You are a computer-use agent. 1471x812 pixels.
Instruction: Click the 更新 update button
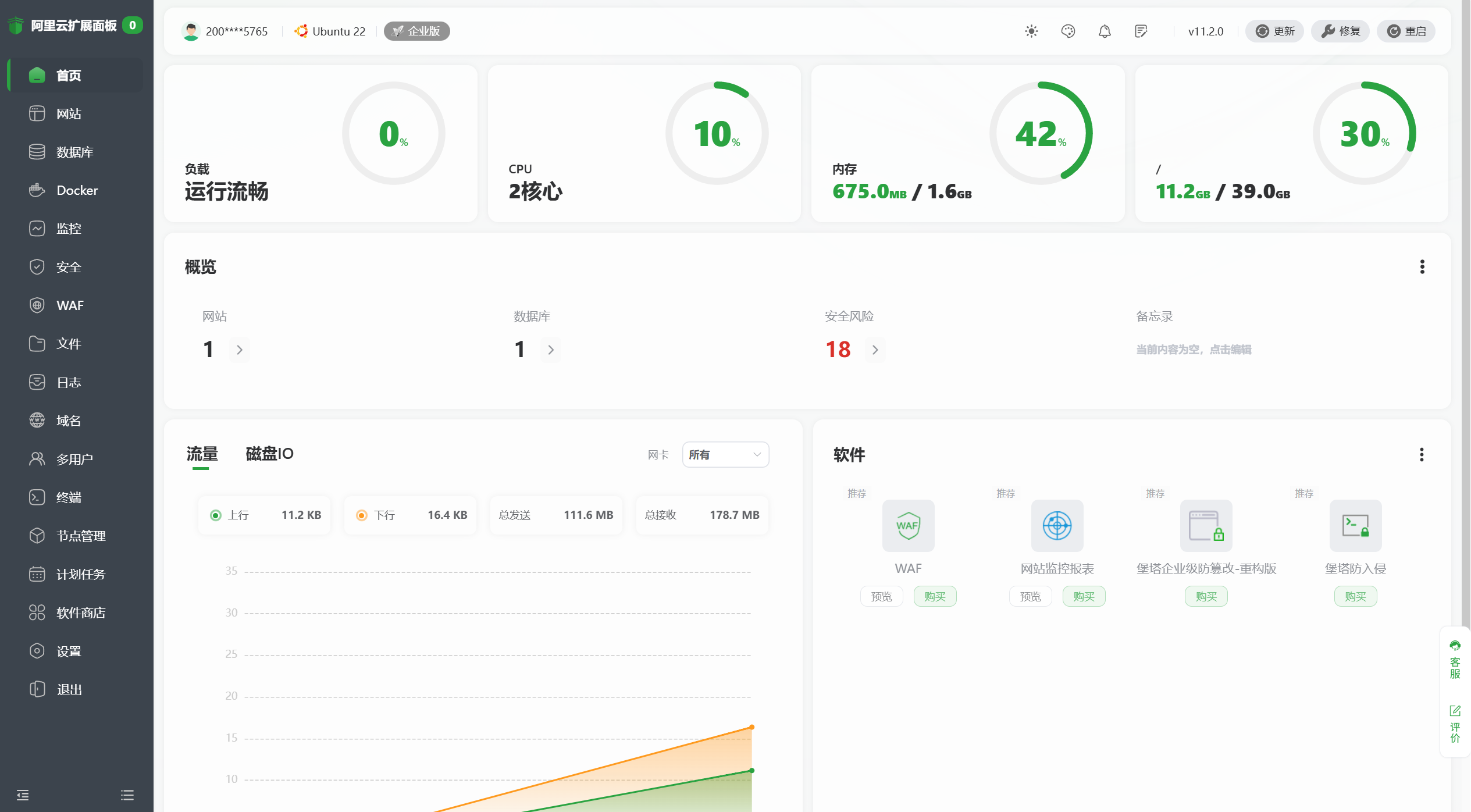point(1274,31)
